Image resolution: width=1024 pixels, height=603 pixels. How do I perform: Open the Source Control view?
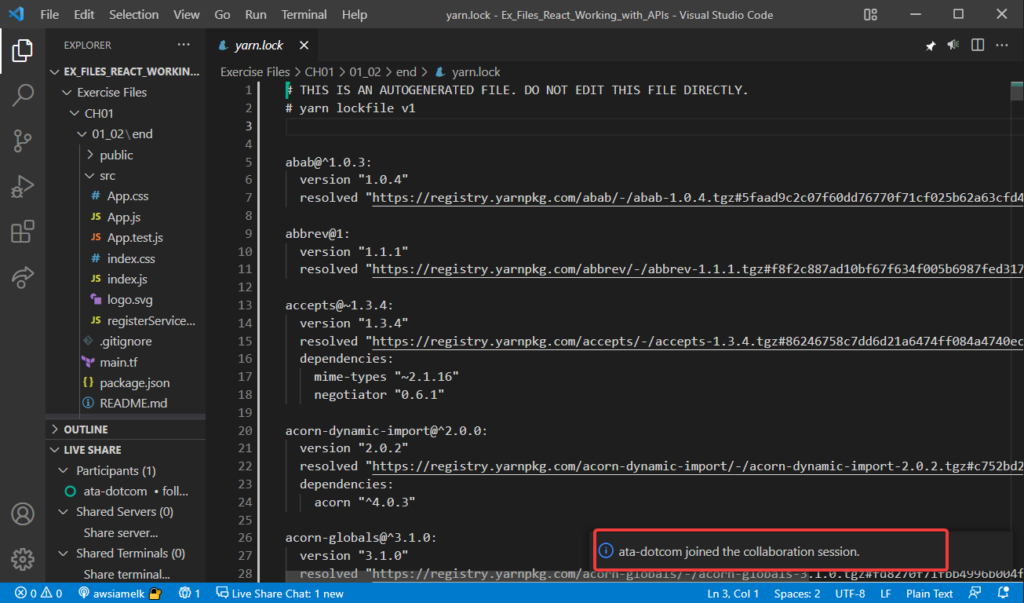(22, 141)
